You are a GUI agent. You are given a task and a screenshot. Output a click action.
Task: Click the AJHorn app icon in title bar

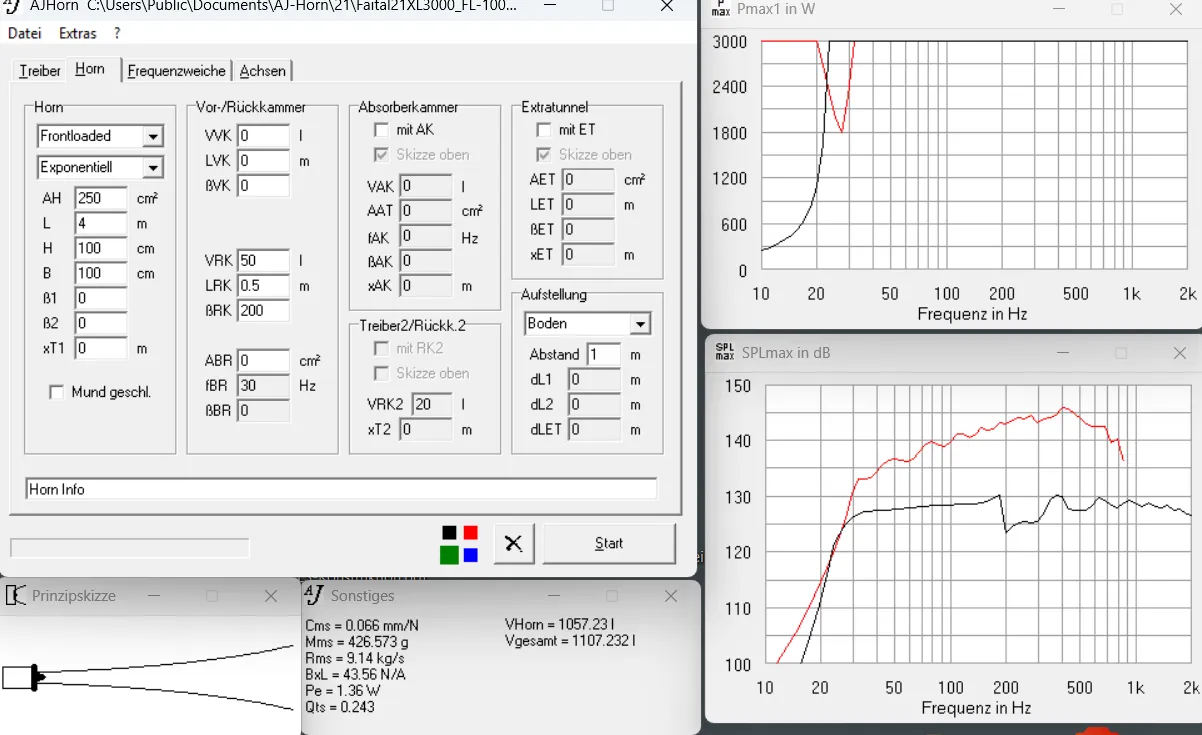(x=13, y=6)
